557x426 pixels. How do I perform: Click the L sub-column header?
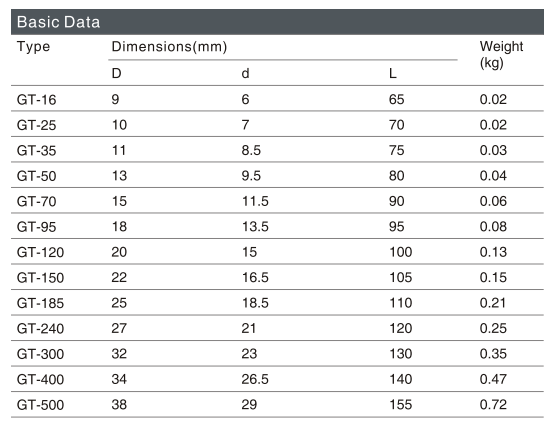393,74
